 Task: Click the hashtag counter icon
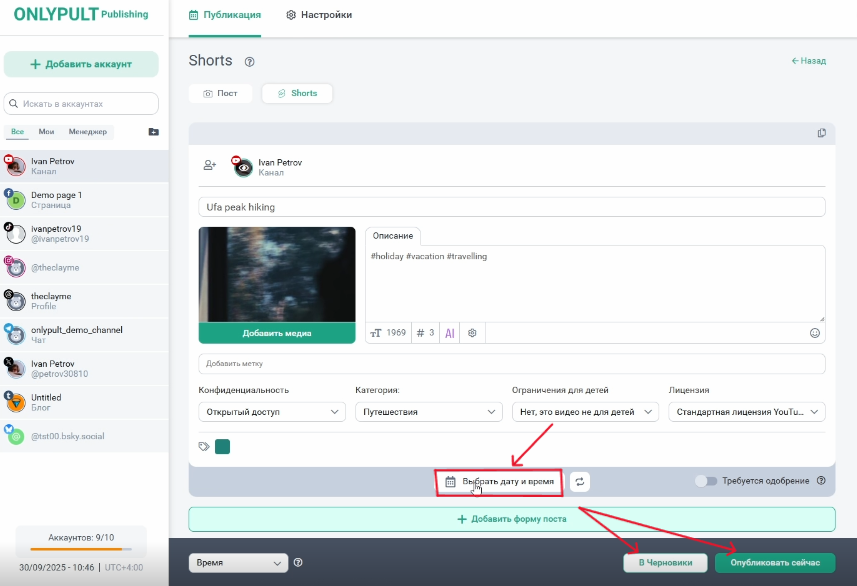421,333
